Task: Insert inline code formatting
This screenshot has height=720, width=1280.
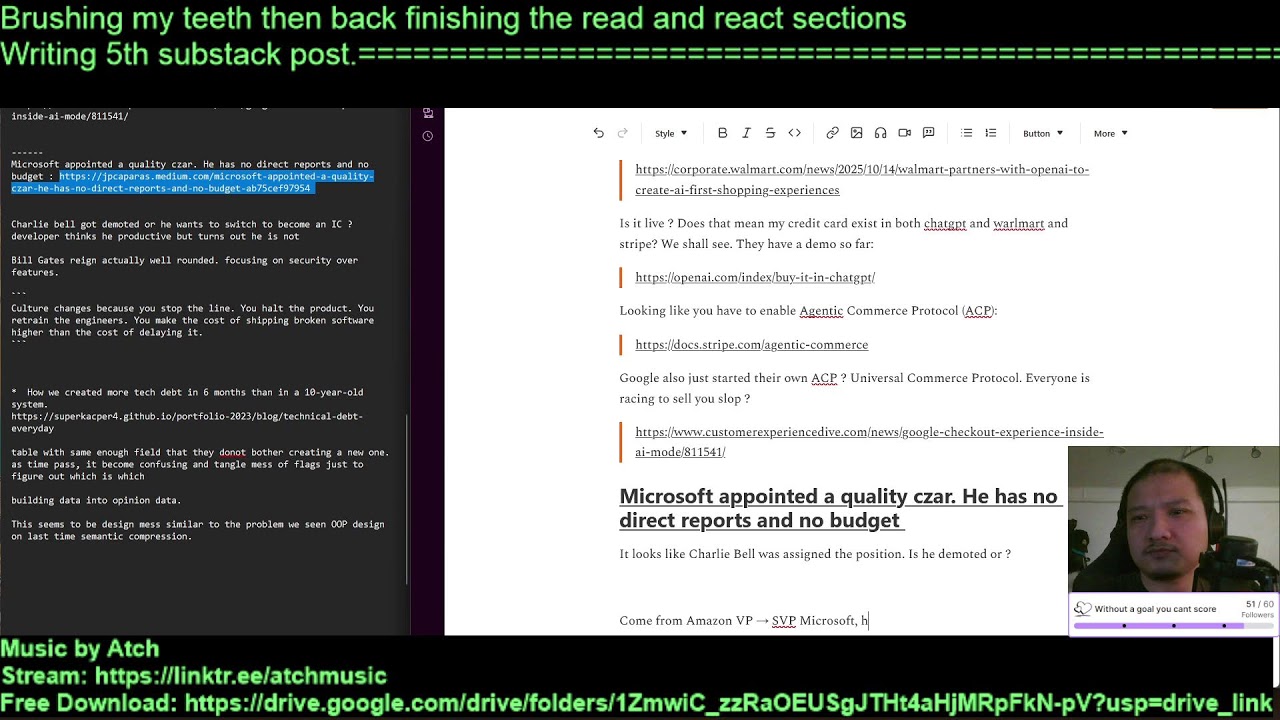Action: coord(794,133)
